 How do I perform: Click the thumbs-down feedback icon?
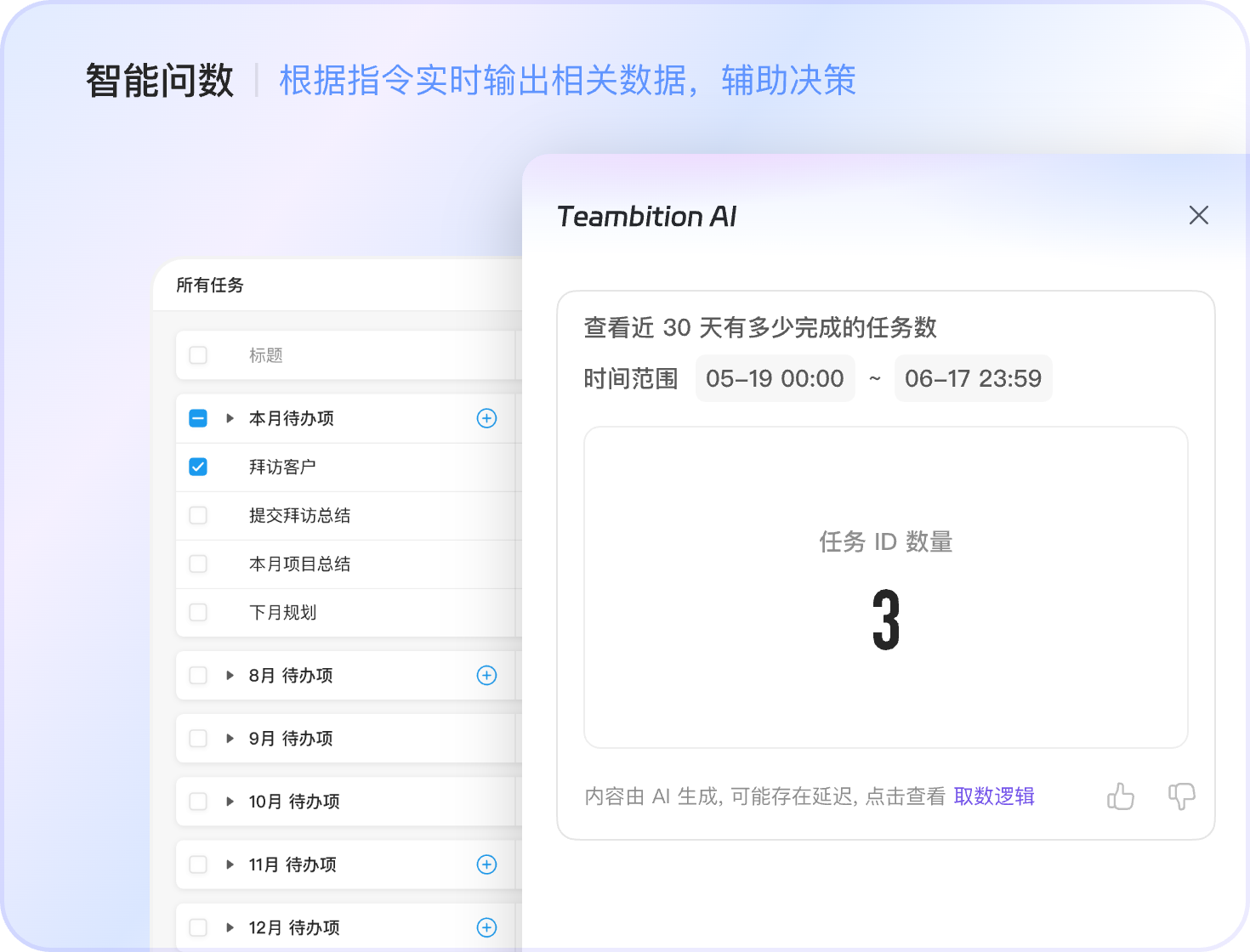click(x=1181, y=796)
